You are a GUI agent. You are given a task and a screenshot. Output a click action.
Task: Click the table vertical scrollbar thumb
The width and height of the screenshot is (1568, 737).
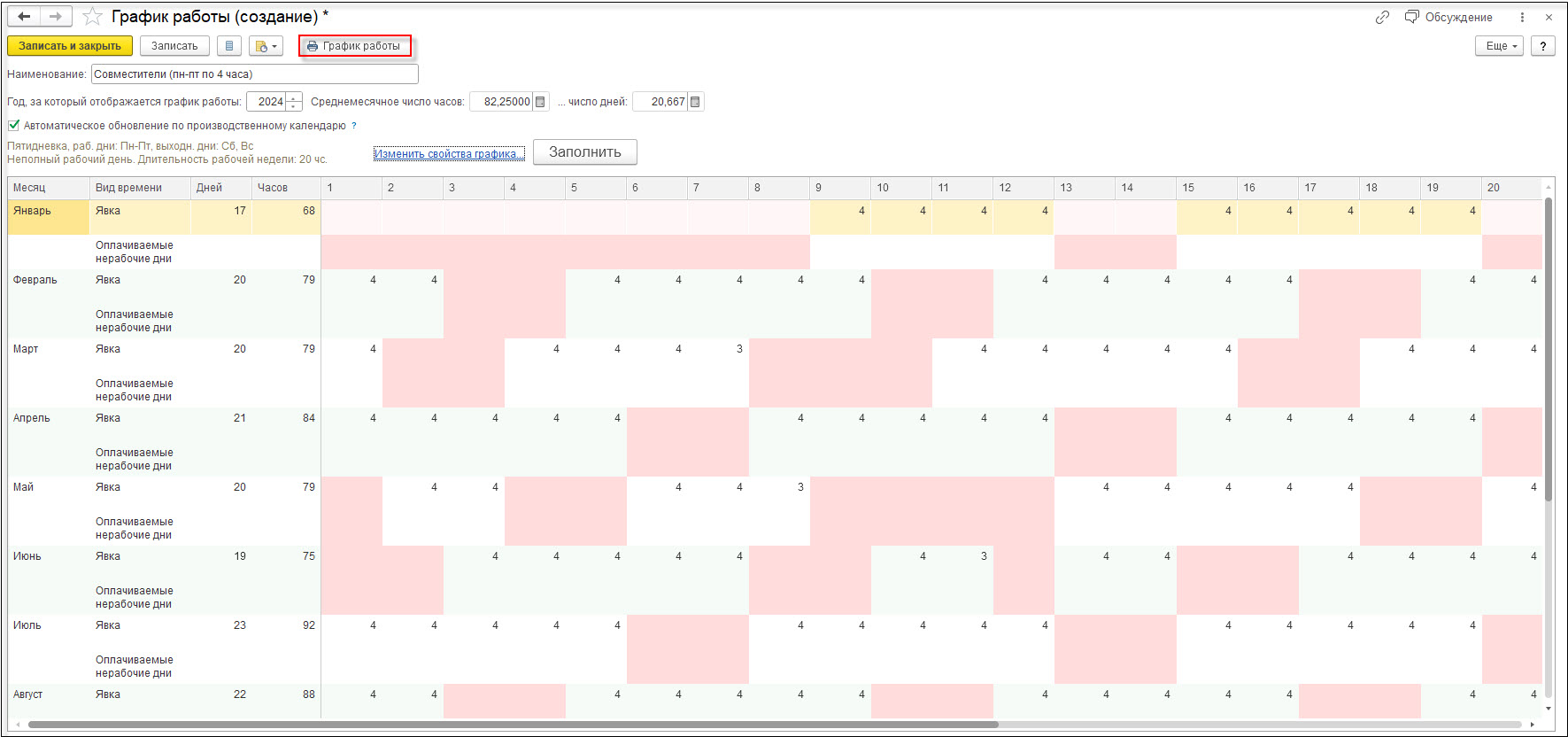pos(1549,350)
